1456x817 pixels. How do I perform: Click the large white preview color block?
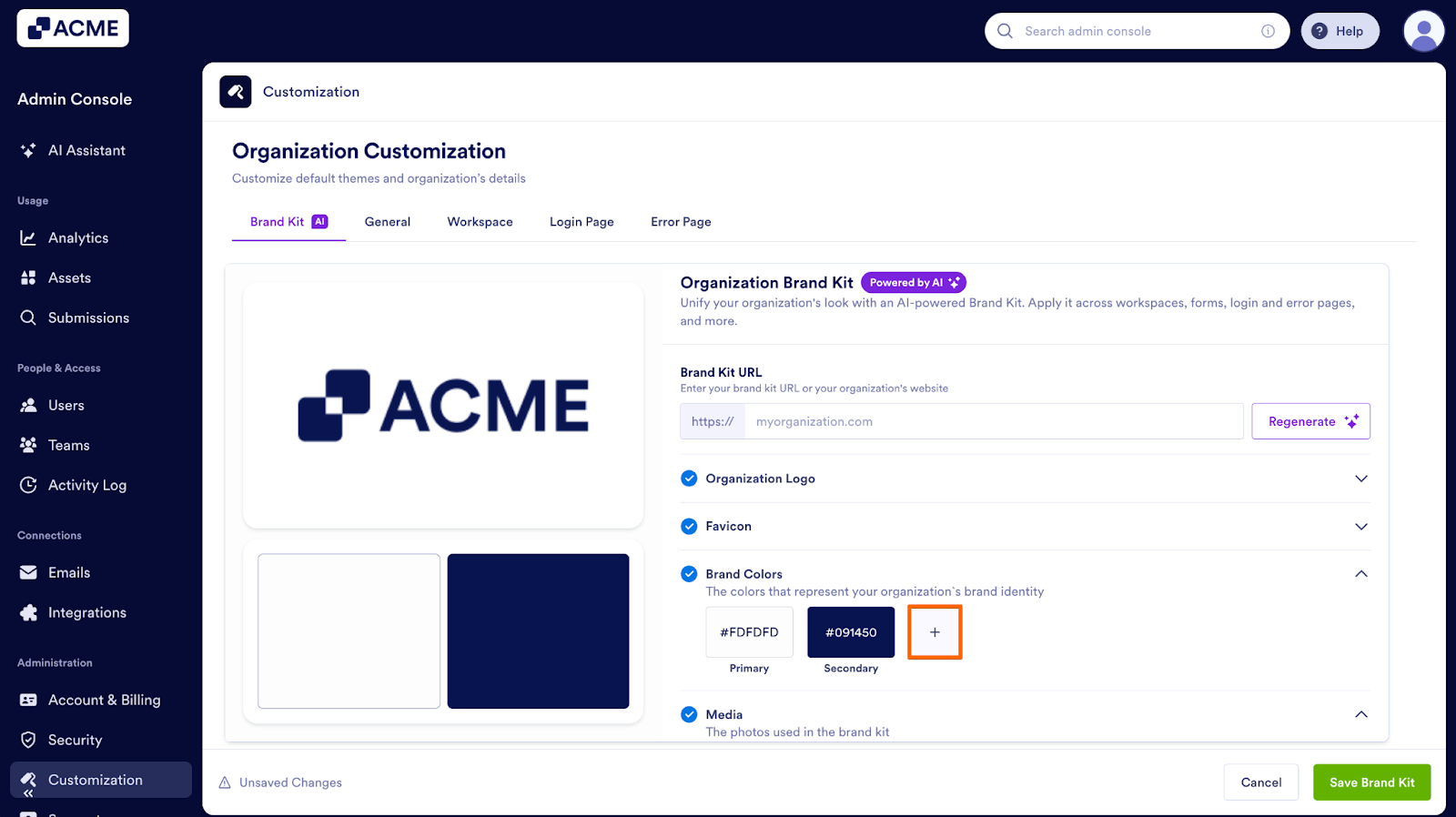(x=349, y=631)
